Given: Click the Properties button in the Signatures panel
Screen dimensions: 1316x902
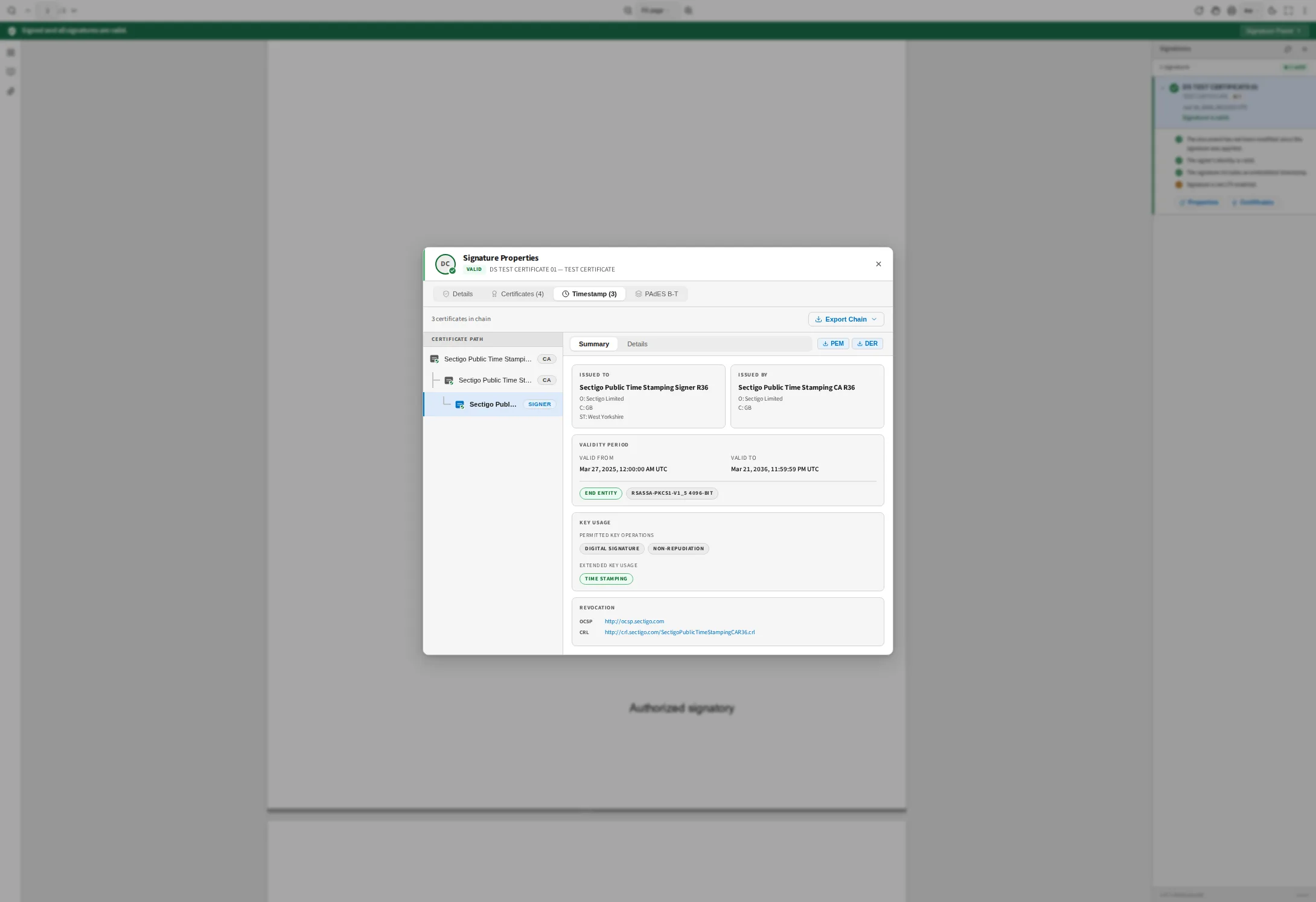Looking at the screenshot, I should click(x=1199, y=202).
